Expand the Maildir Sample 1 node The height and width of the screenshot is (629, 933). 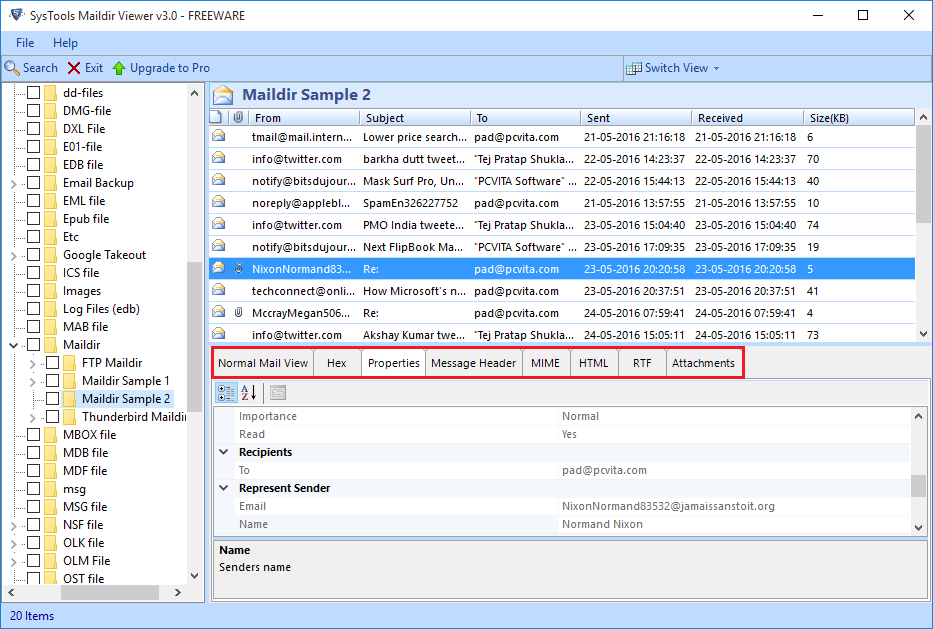pyautogui.click(x=33, y=381)
